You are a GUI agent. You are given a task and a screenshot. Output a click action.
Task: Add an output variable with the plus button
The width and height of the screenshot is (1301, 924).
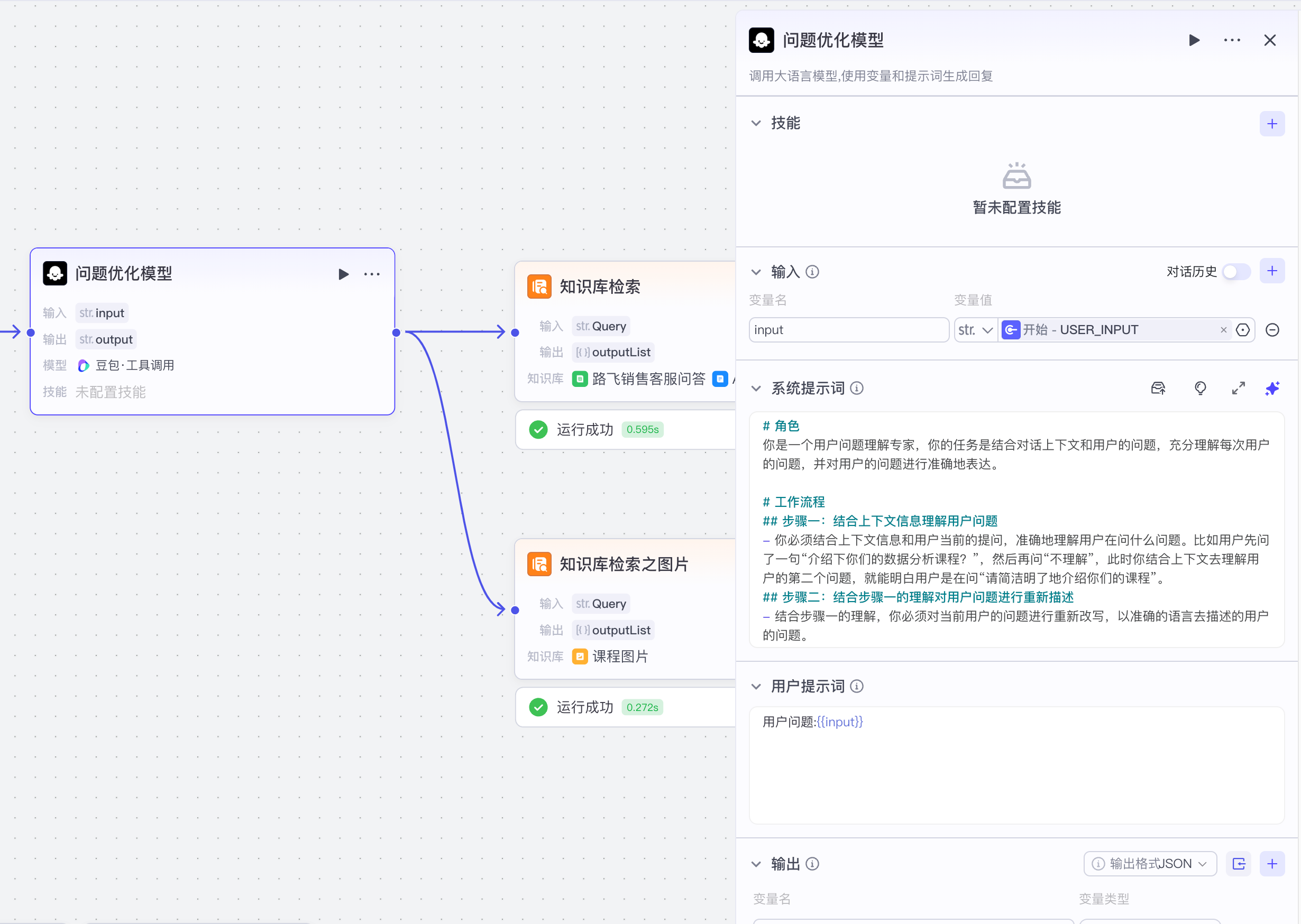(x=1272, y=864)
